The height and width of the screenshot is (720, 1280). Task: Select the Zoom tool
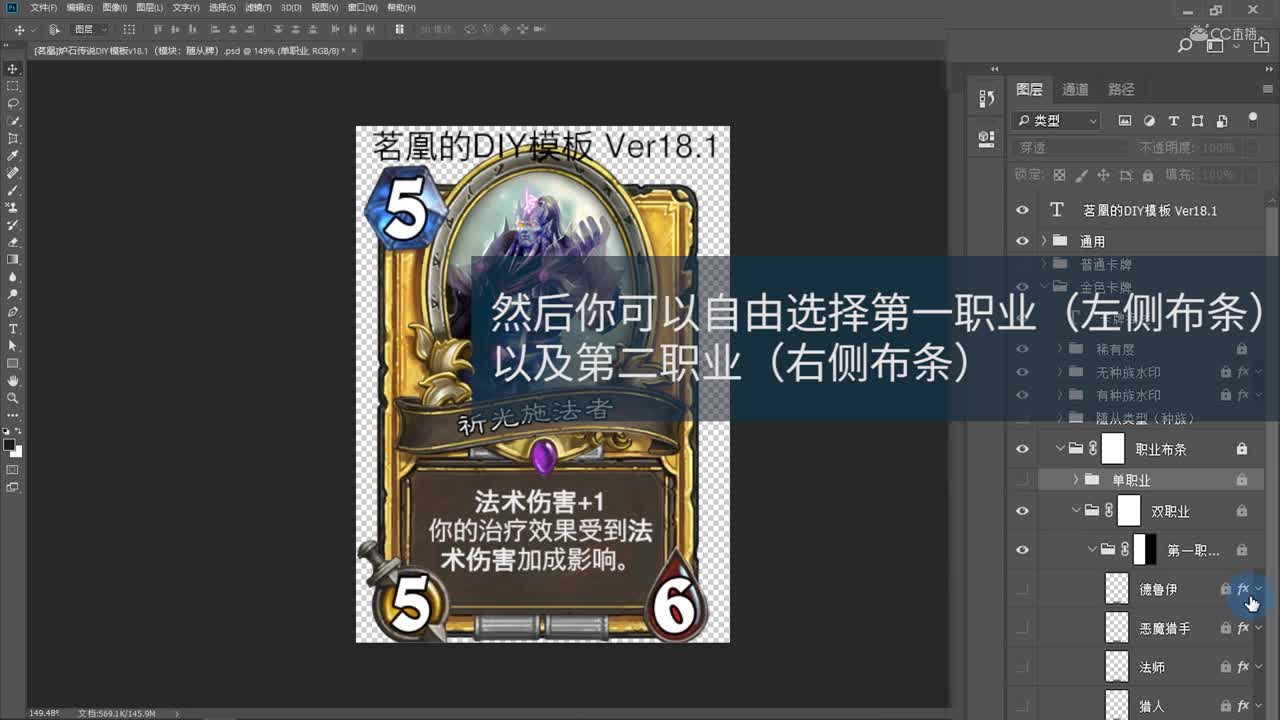click(13, 398)
